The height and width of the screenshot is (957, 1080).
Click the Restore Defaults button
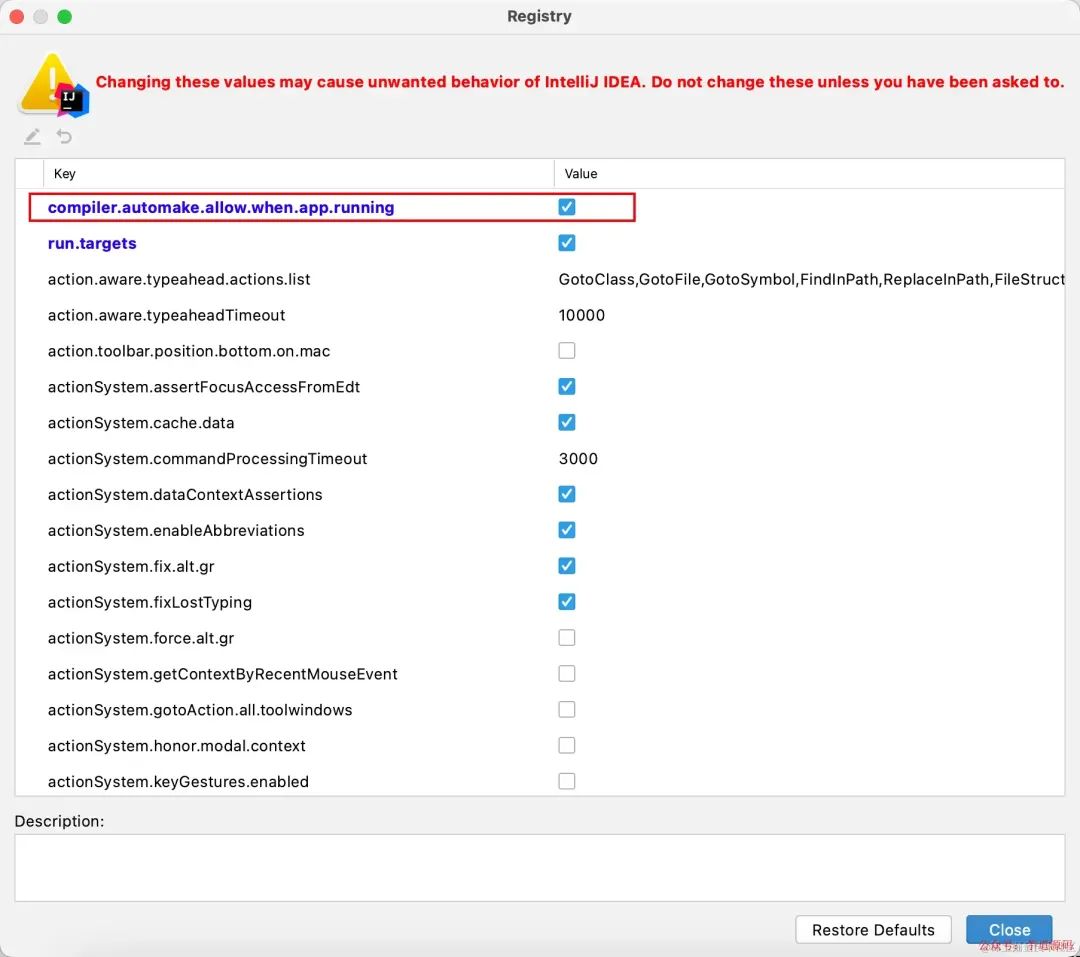click(x=873, y=929)
